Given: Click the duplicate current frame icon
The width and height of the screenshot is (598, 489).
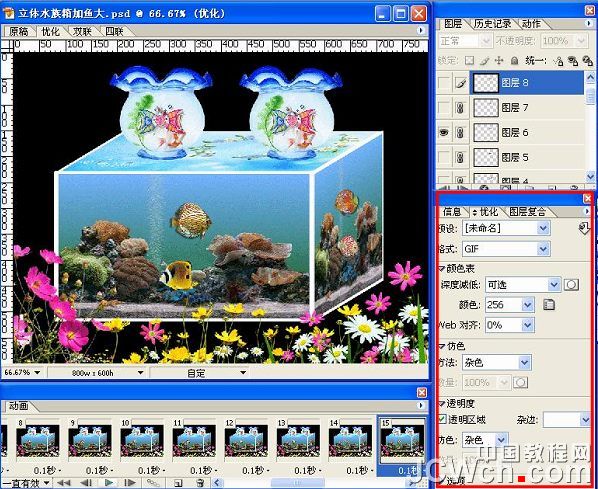Looking at the screenshot, I should (178, 483).
